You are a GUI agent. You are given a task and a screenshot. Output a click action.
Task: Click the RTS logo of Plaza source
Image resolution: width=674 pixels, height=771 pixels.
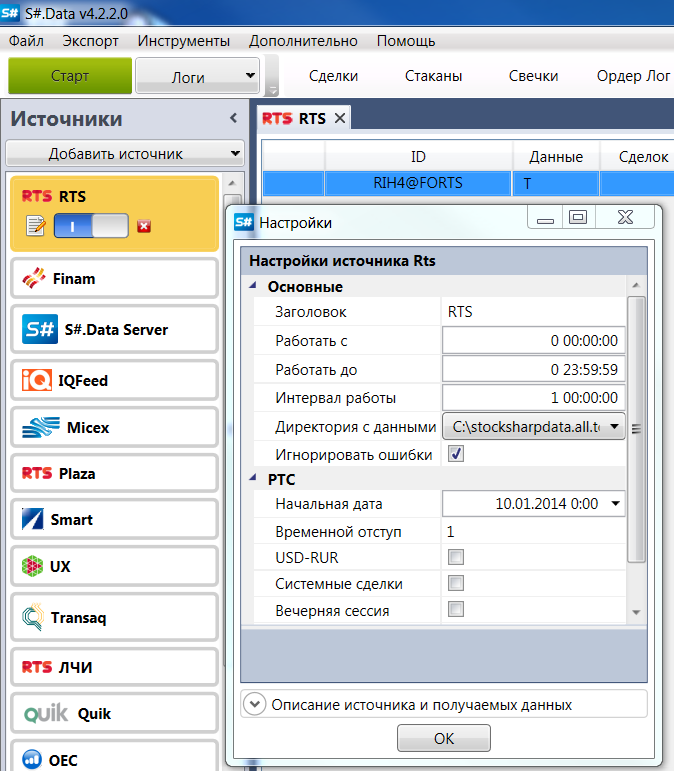tap(37, 473)
